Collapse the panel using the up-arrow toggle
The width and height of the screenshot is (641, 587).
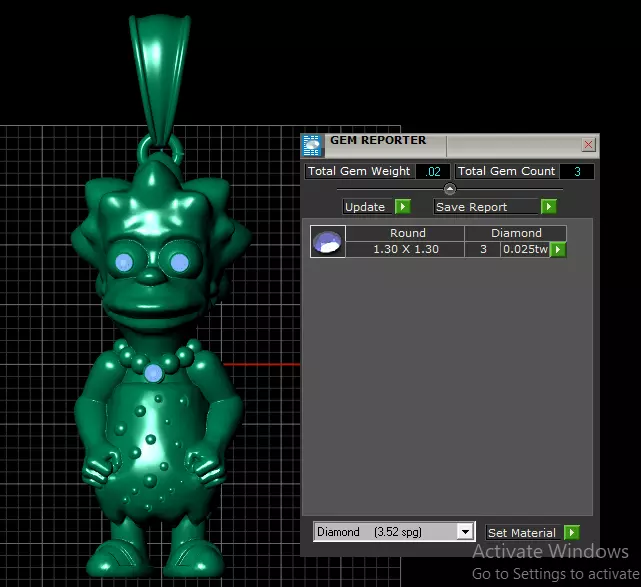450,189
